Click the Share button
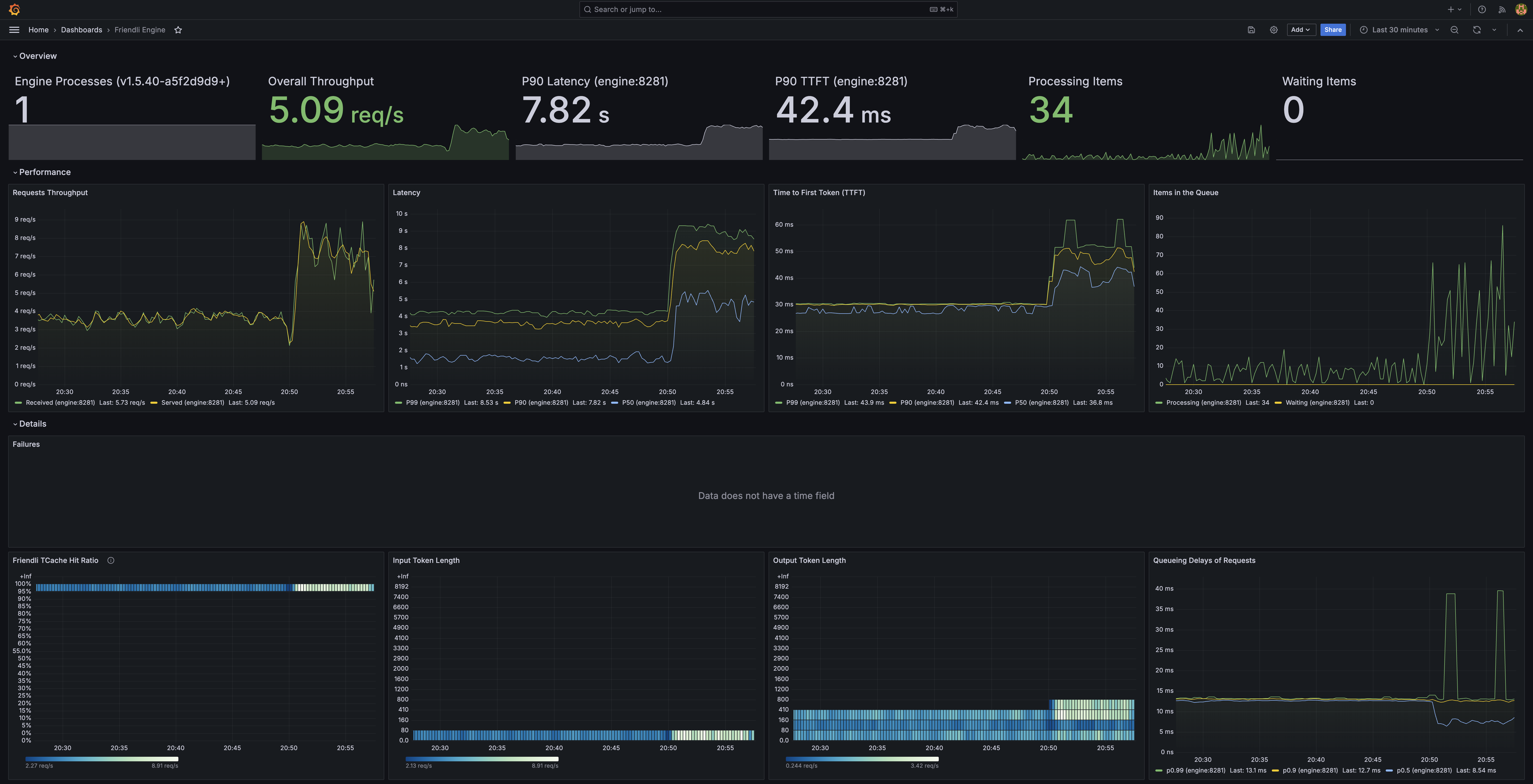The height and width of the screenshot is (784, 1533). (x=1333, y=30)
